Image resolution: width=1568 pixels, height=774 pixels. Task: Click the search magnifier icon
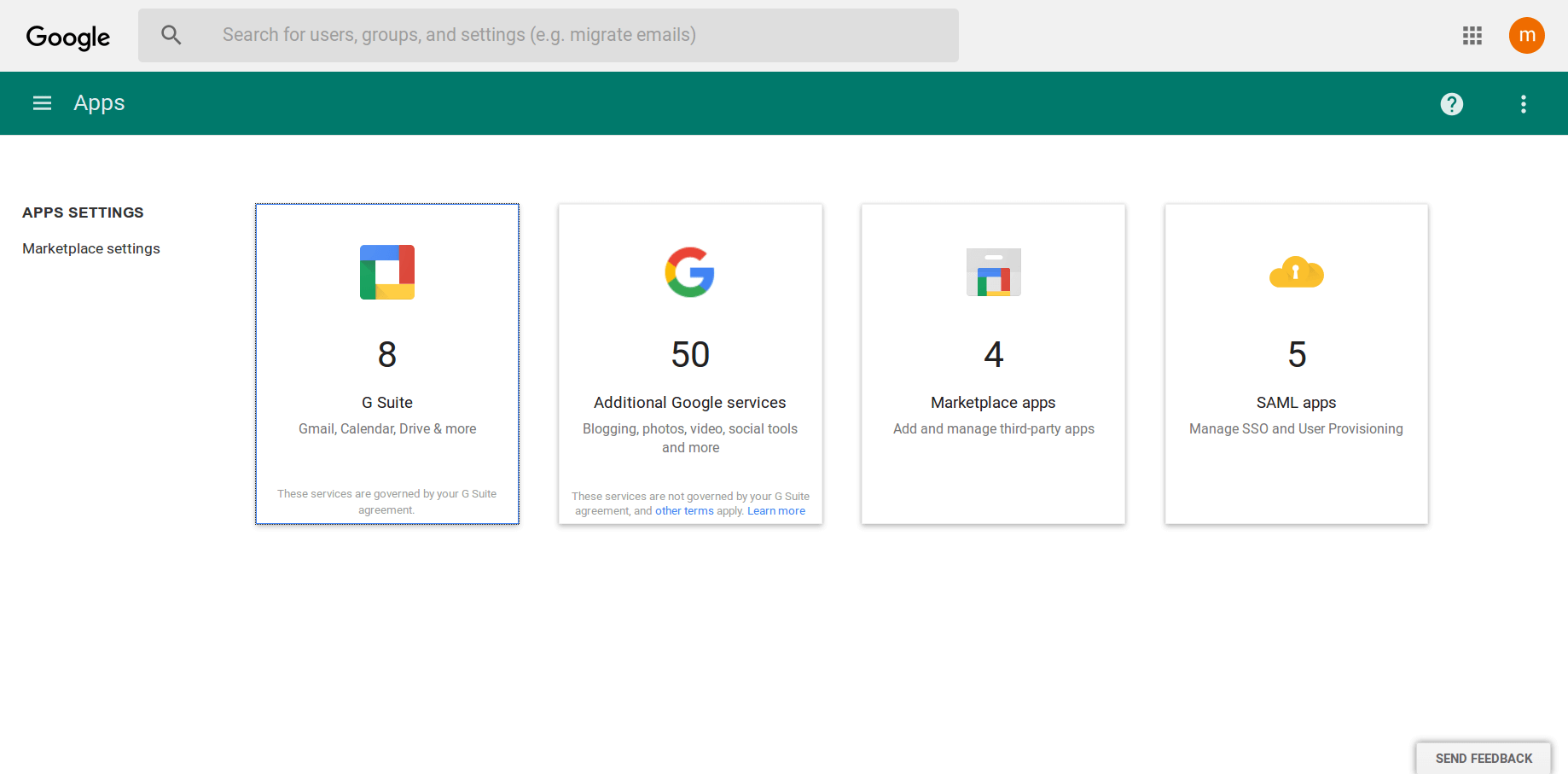coord(171,35)
